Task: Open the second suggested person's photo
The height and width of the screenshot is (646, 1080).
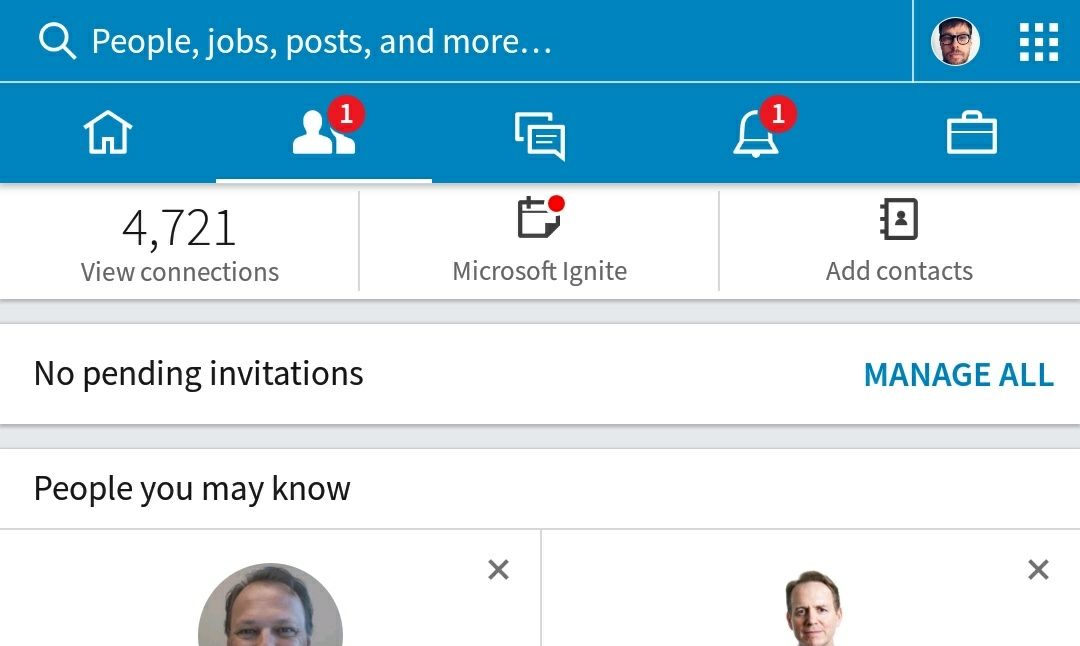Action: [813, 607]
